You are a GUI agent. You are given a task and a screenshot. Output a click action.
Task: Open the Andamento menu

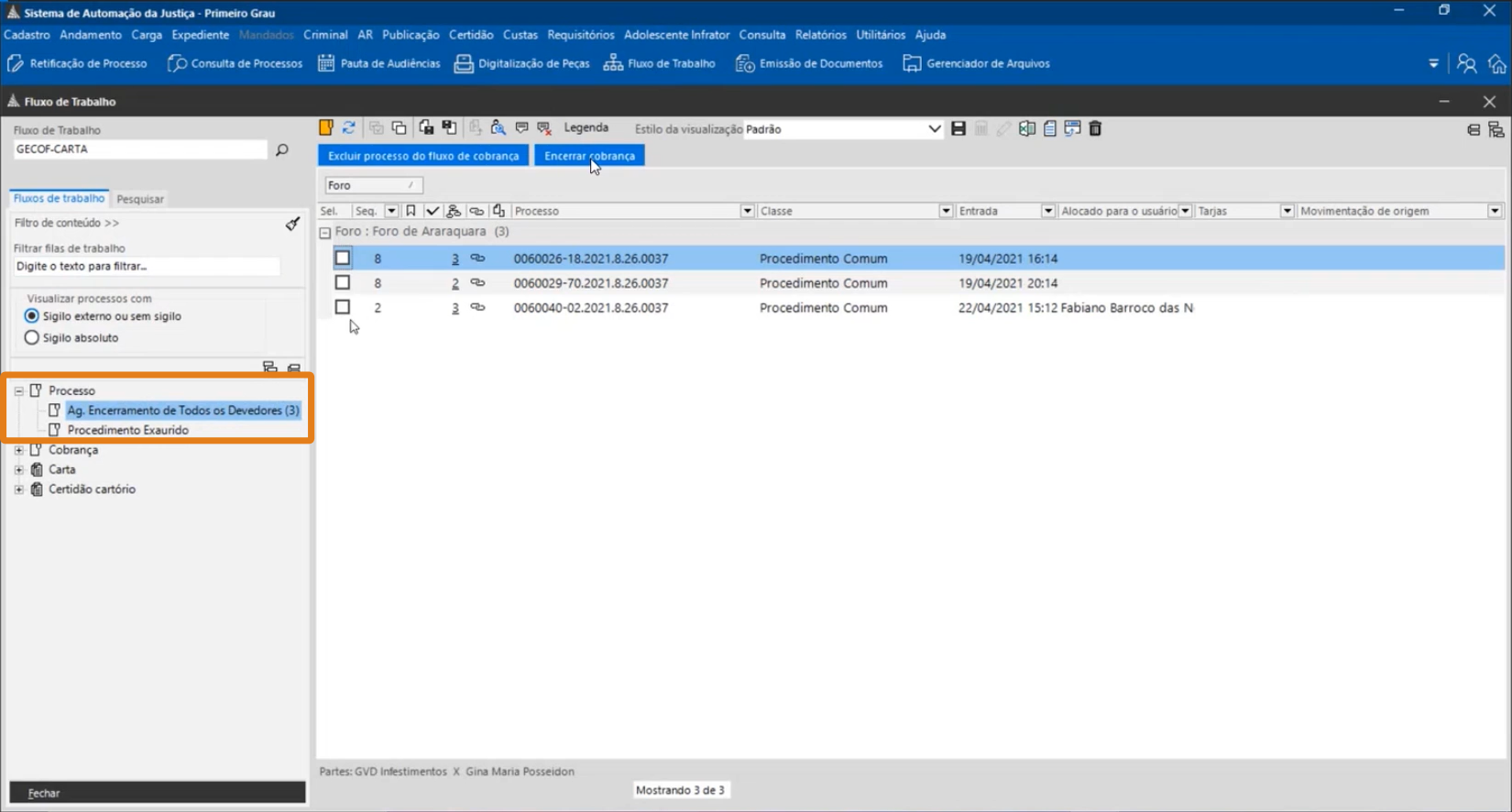click(91, 35)
